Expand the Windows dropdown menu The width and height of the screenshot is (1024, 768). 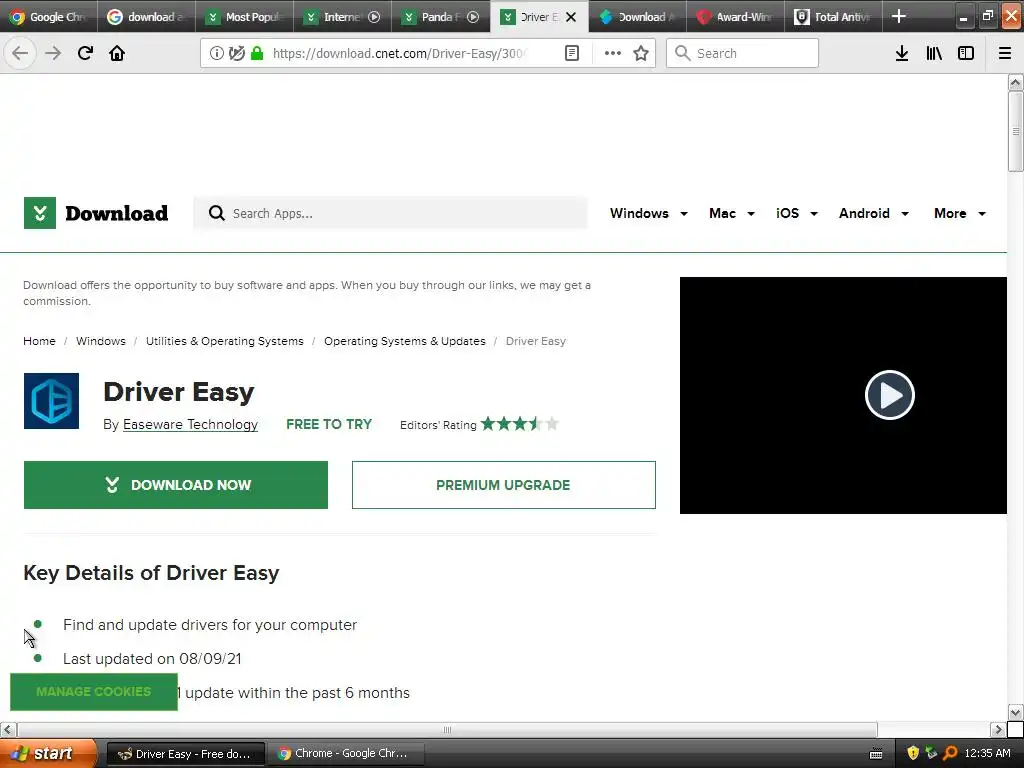pos(648,214)
